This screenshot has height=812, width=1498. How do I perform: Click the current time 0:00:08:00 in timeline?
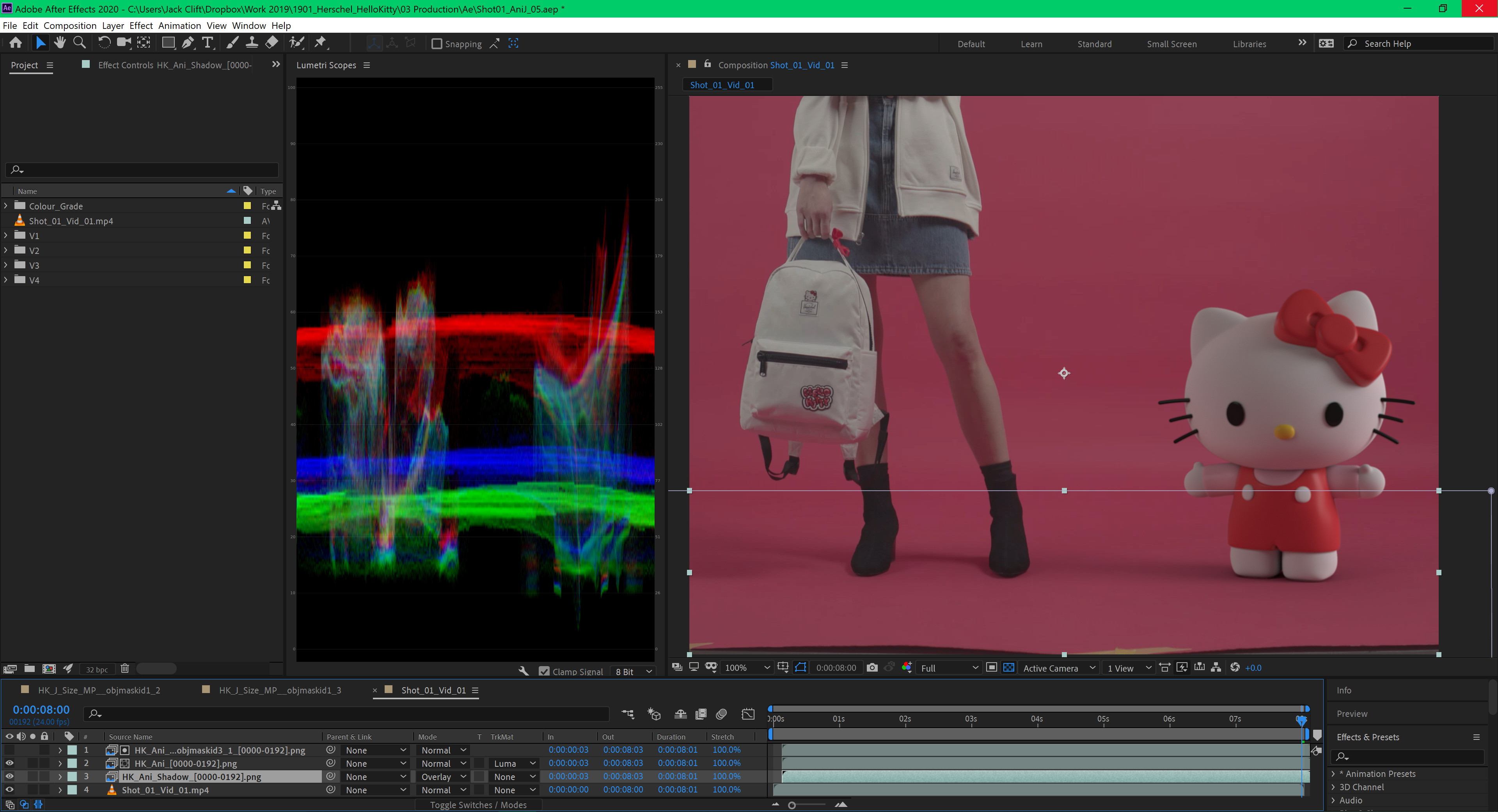click(41, 709)
